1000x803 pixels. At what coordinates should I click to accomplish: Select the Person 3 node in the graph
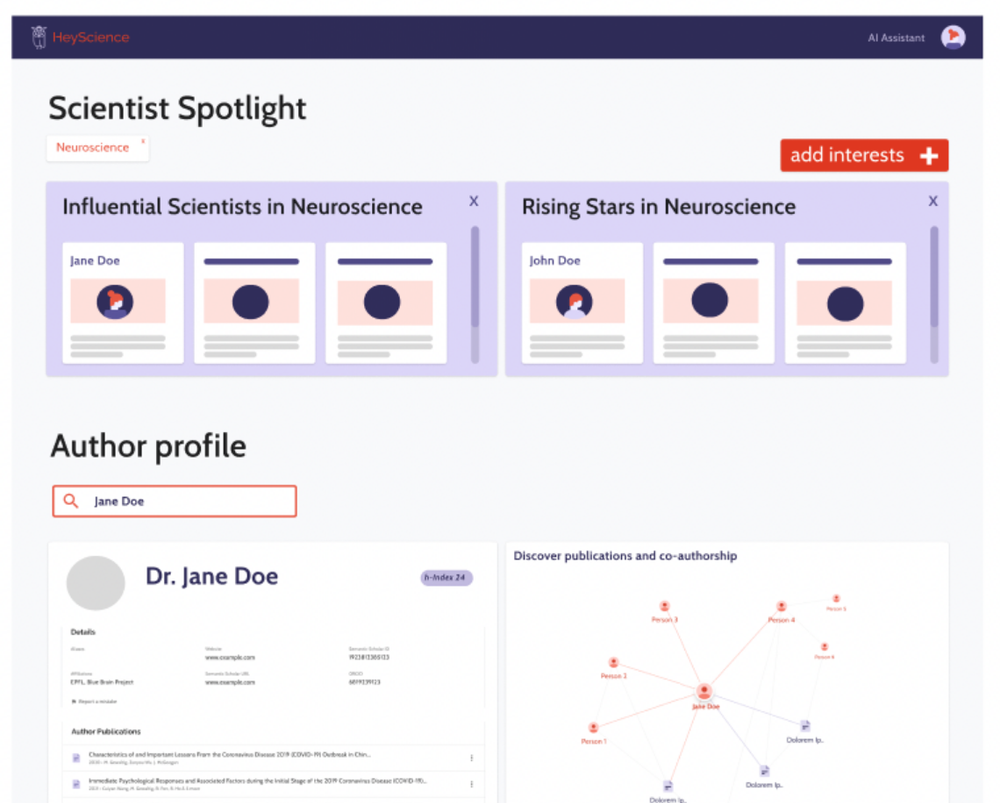(664, 606)
